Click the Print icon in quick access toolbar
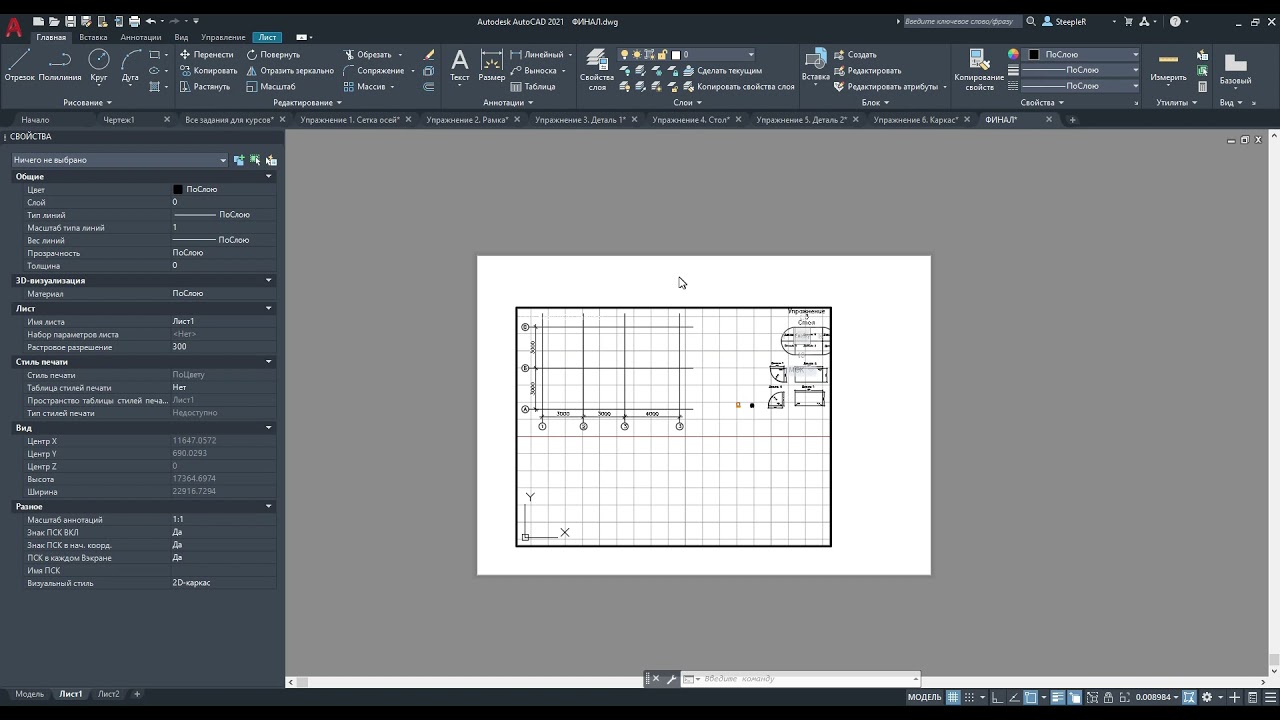The width and height of the screenshot is (1280, 720). click(x=134, y=21)
